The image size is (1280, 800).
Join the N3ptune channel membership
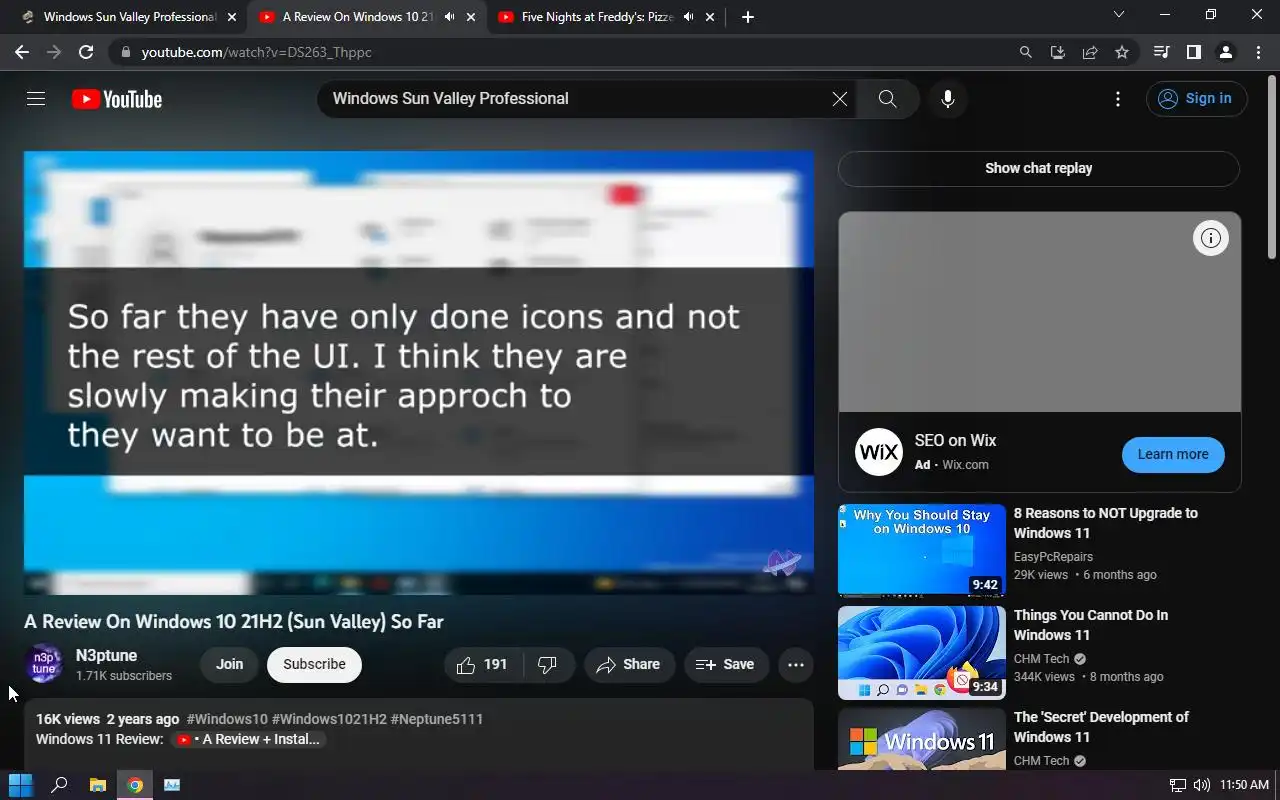pos(229,665)
